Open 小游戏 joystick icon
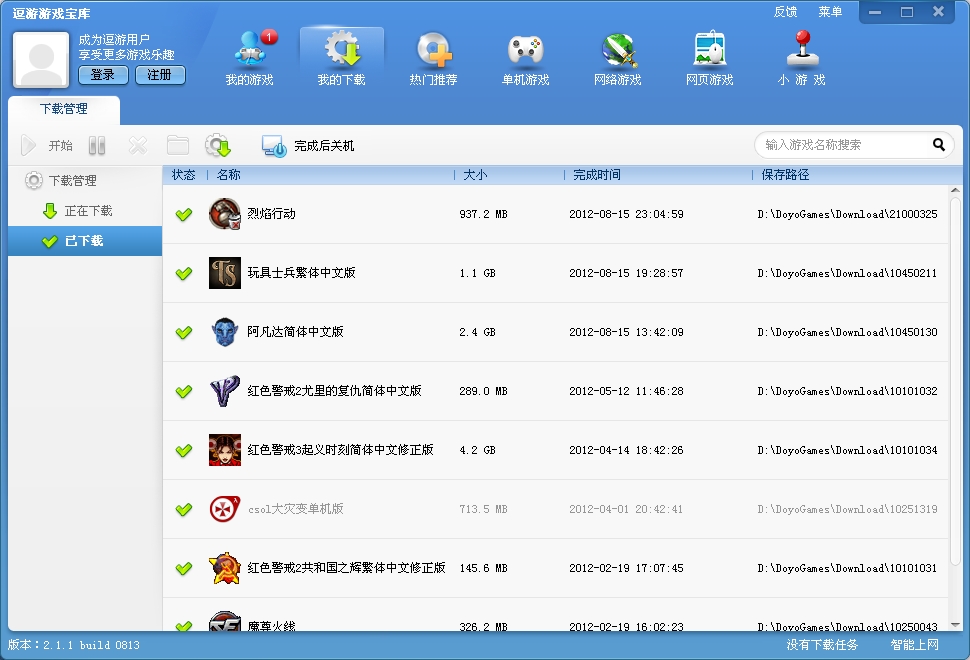Image resolution: width=970 pixels, height=660 pixels. (x=802, y=48)
